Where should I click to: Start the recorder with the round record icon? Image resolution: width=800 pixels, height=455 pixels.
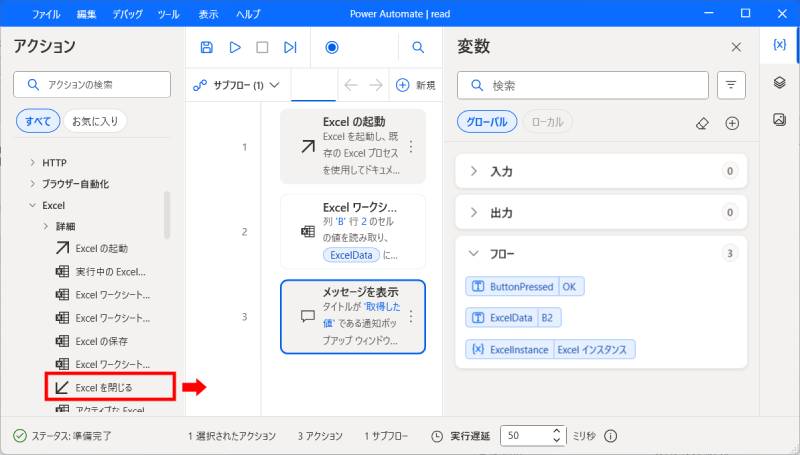point(332,47)
